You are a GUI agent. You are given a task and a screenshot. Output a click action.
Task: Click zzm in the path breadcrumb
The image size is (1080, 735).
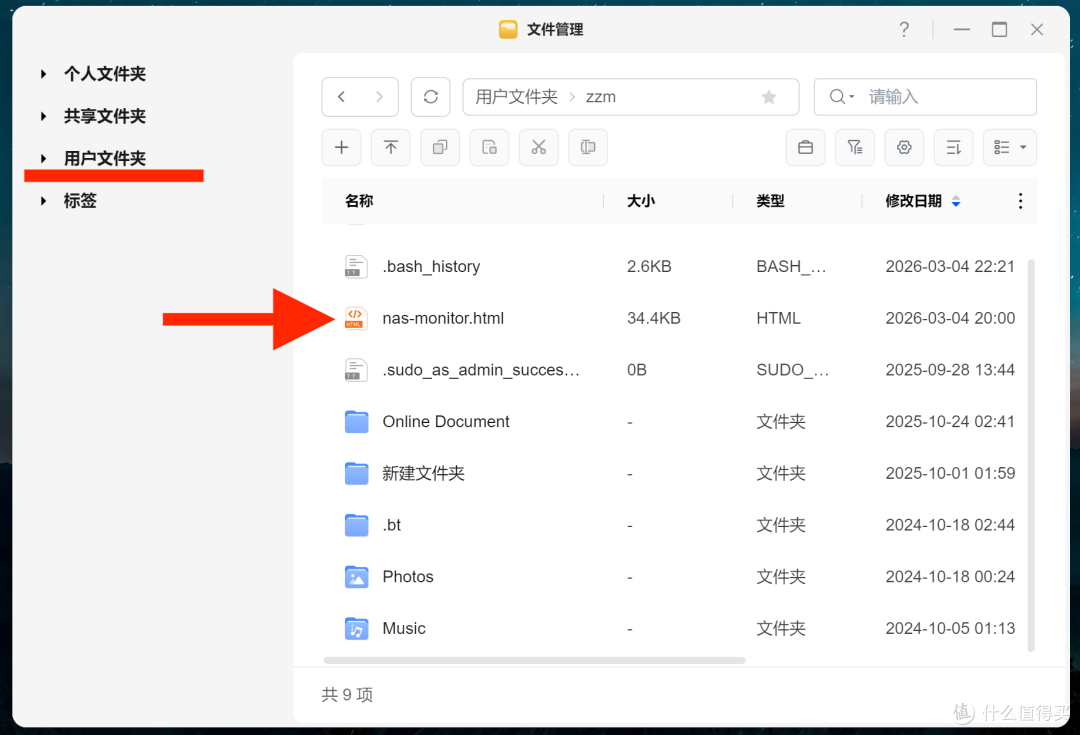coord(601,97)
